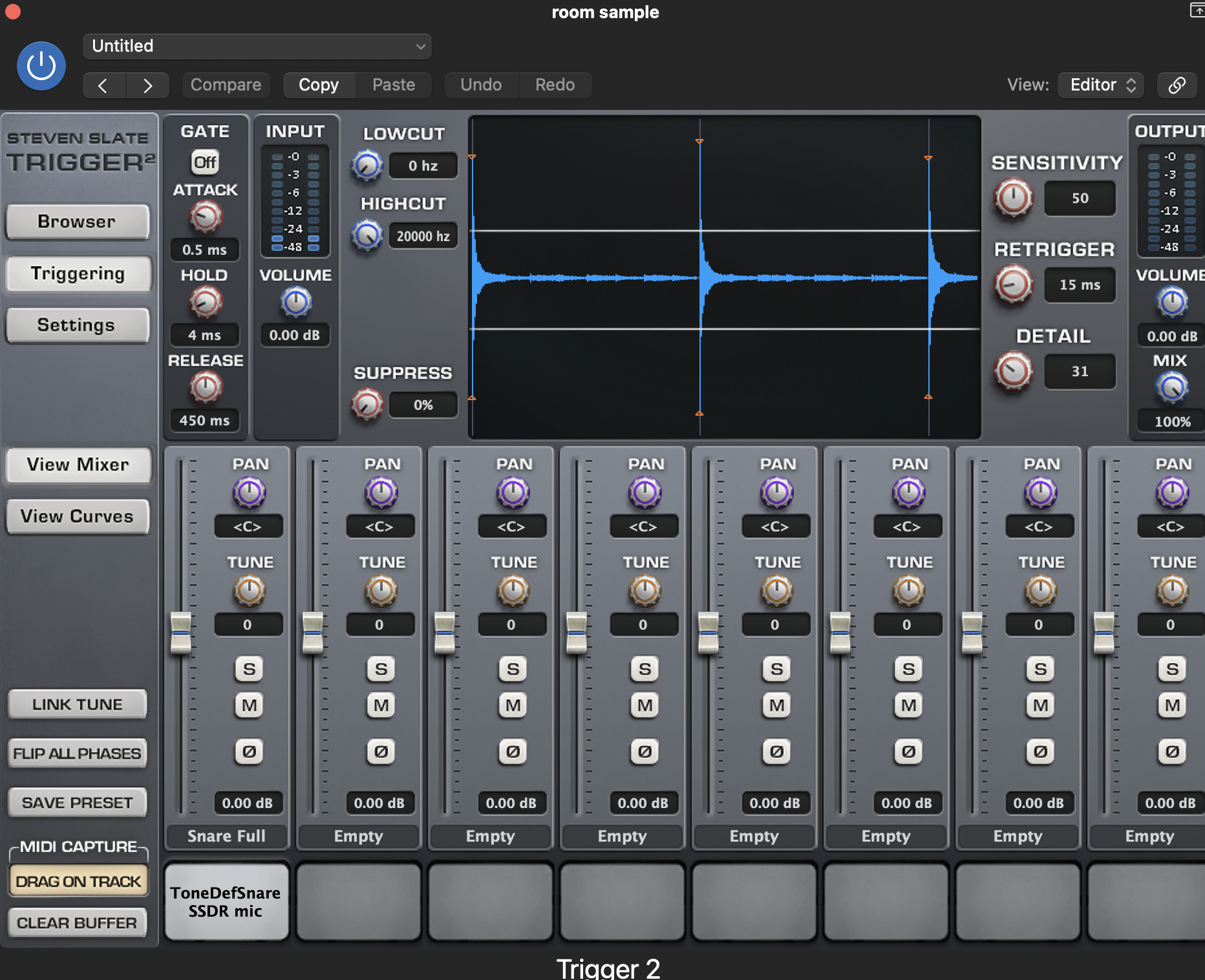This screenshot has width=1205, height=980.
Task: Flip phase on the Snare Full channel
Action: [249, 751]
